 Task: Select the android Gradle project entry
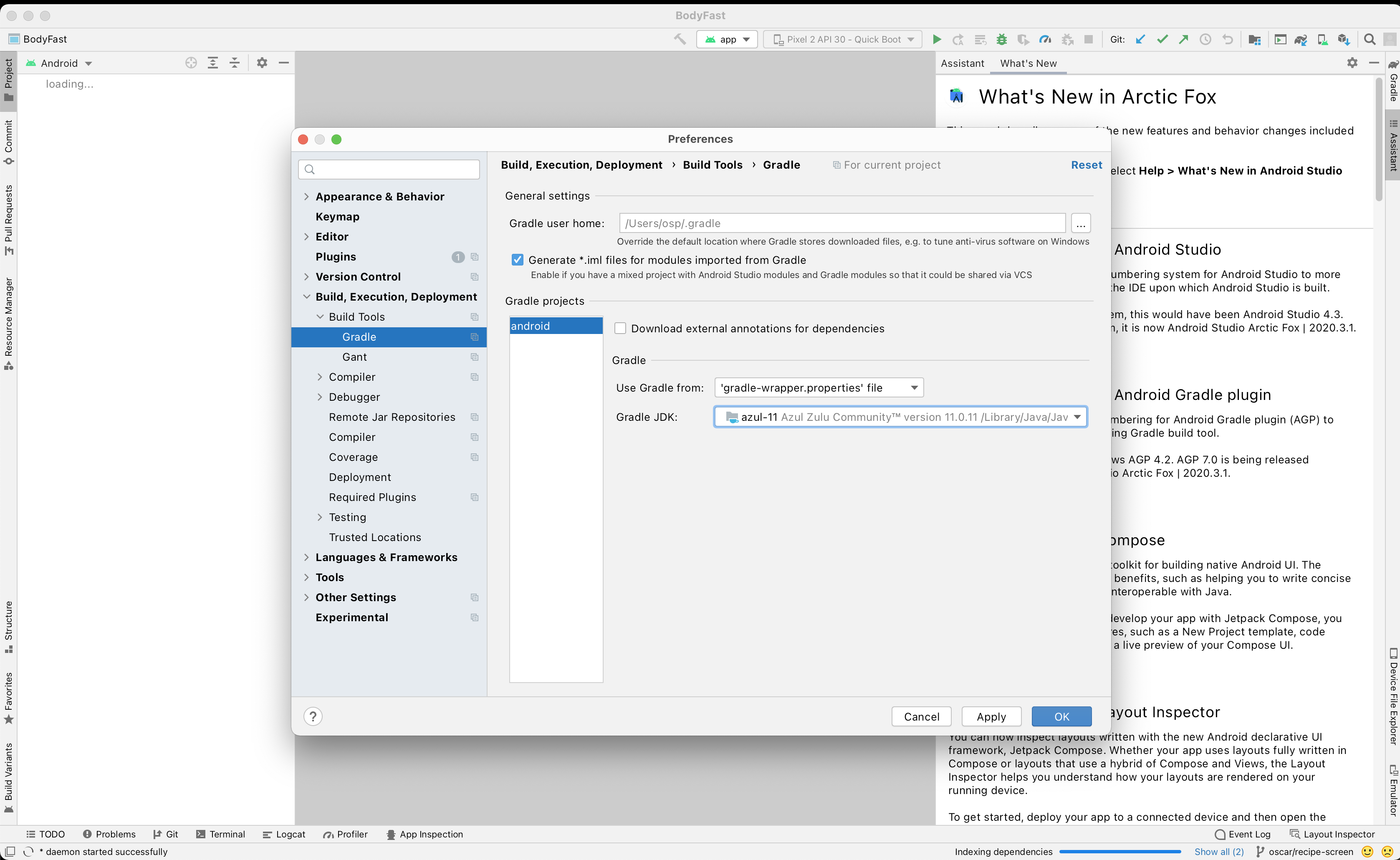tap(556, 325)
